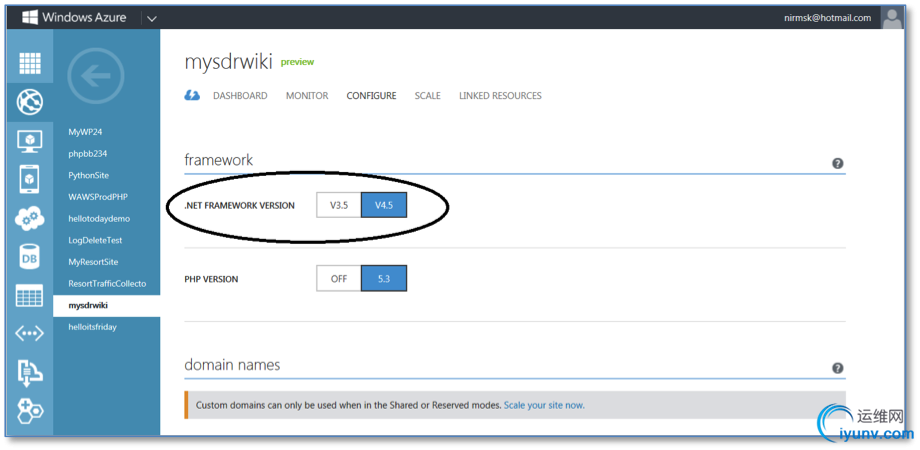Open the Mobile Services phone icon
Screen dimensions: 920x450
(30, 180)
